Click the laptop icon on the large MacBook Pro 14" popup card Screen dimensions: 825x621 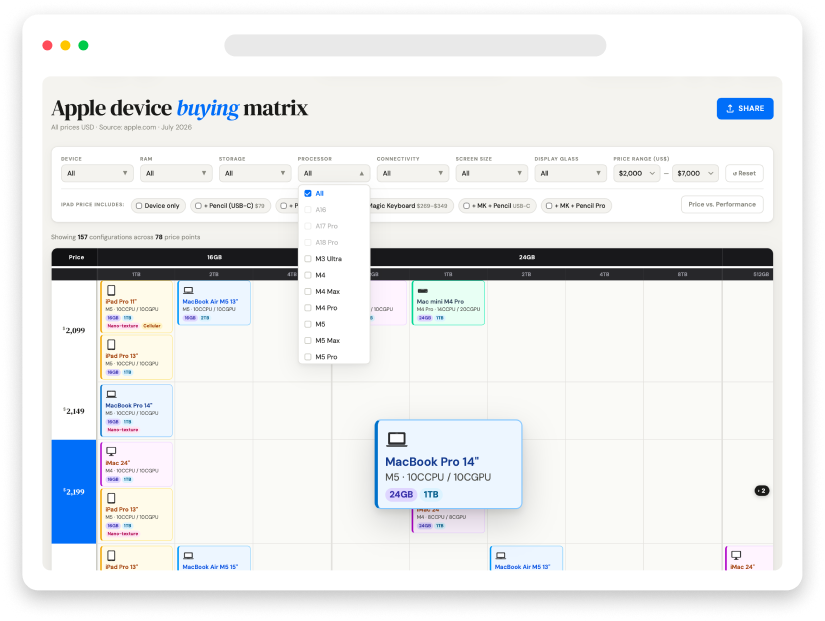[x=397, y=439]
